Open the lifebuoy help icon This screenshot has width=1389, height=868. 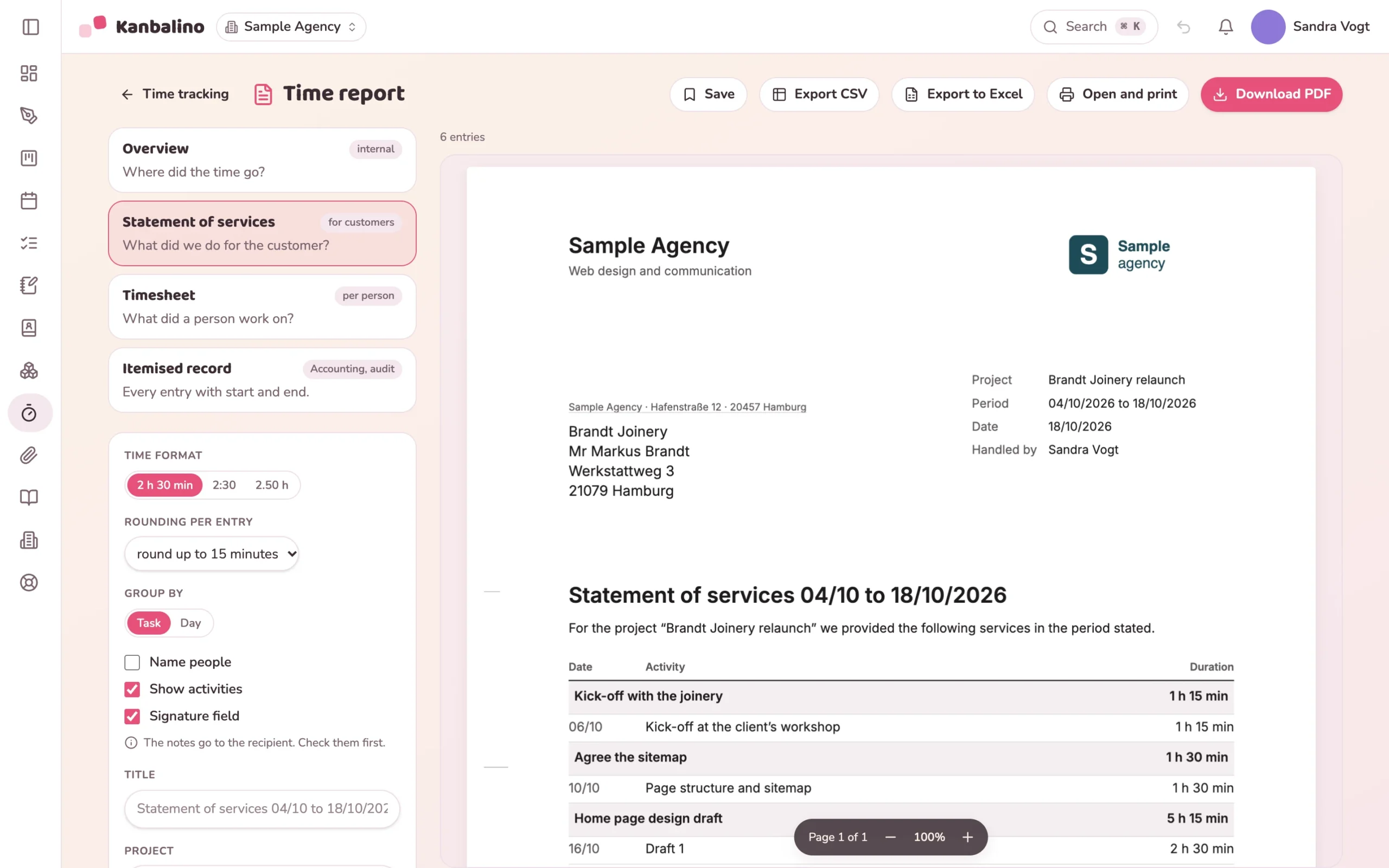pyautogui.click(x=29, y=583)
